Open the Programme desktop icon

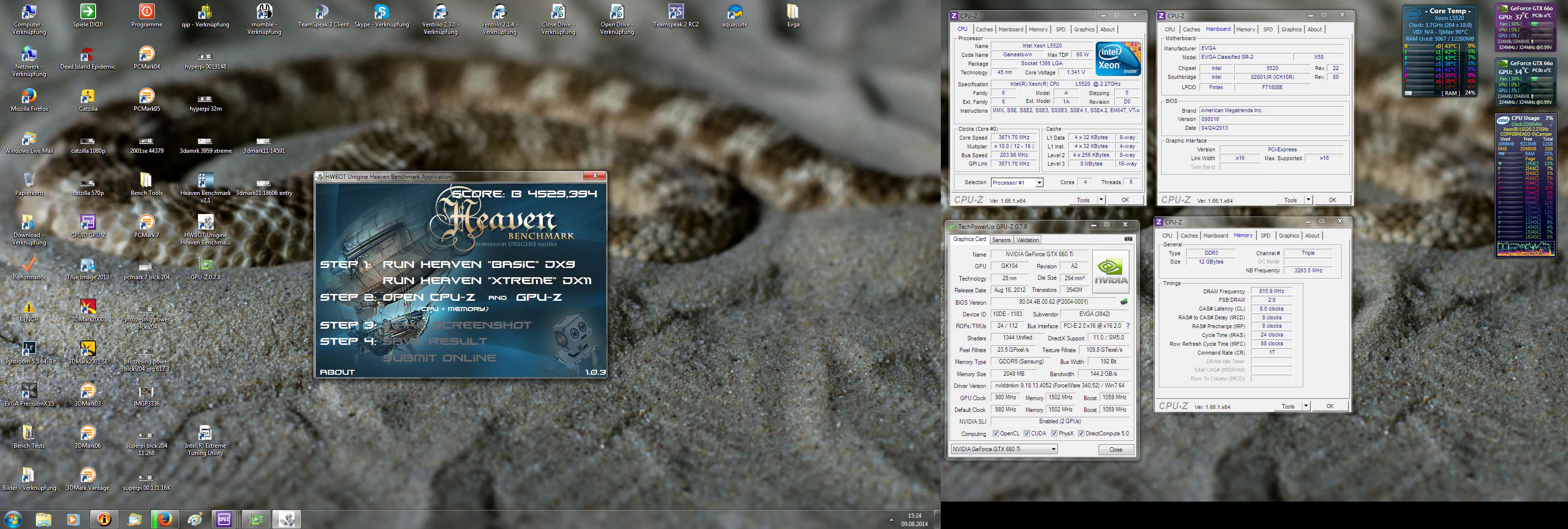point(147,16)
